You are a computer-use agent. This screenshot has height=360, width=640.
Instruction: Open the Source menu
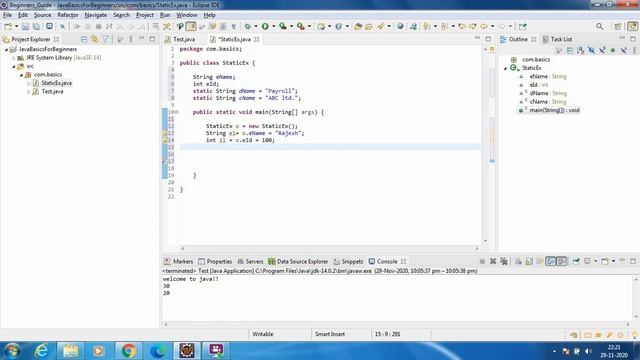tap(42, 15)
